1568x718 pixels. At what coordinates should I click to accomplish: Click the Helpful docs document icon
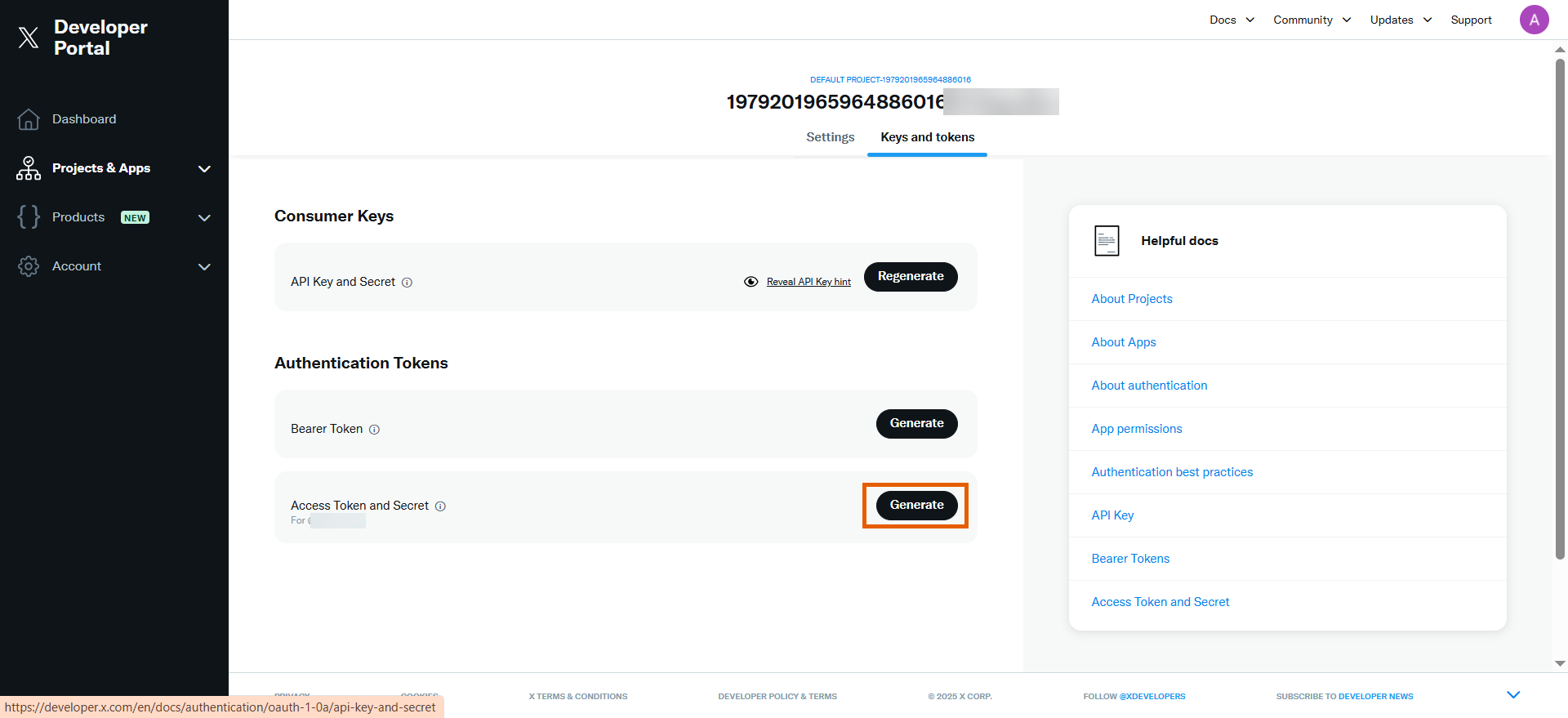[x=1107, y=241]
